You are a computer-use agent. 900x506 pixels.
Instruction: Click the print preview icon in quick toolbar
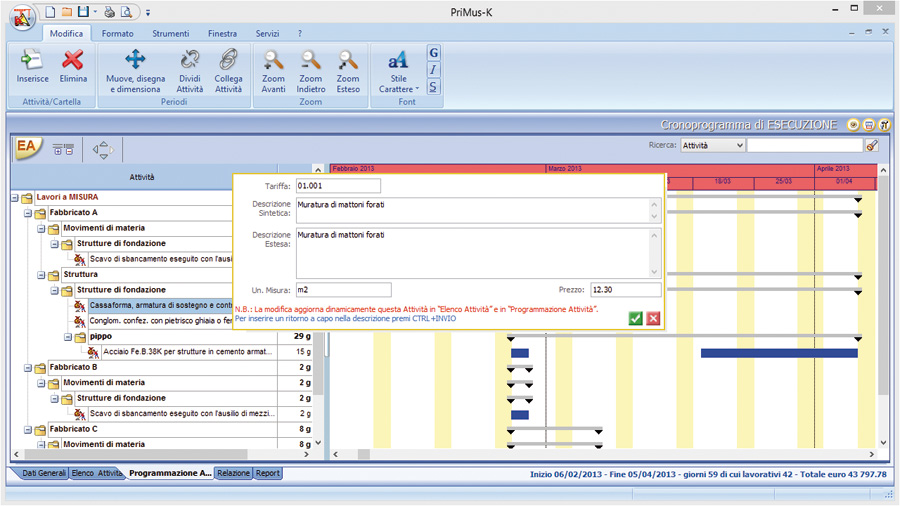click(126, 11)
